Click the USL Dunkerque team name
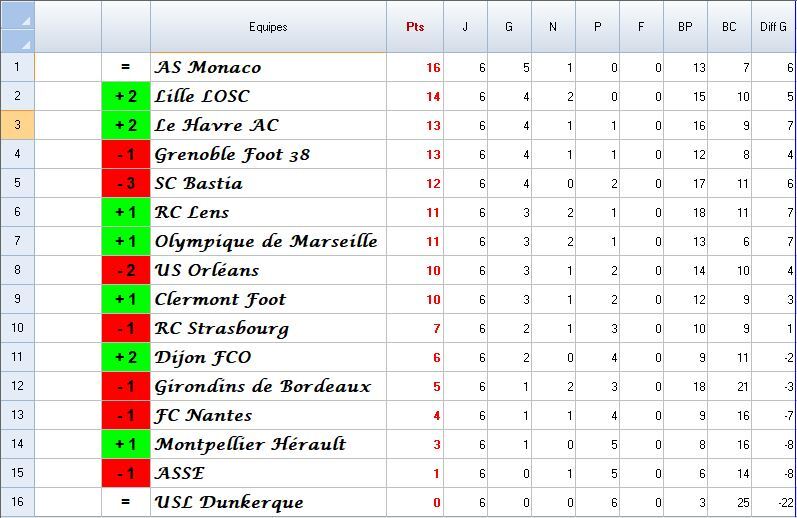 268,502
